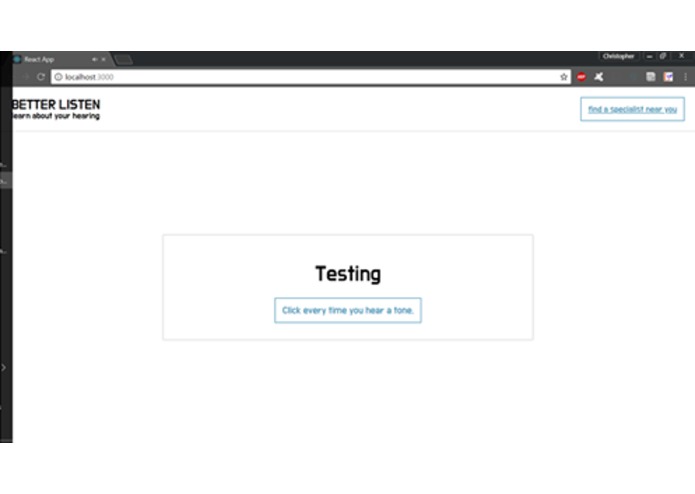This screenshot has height=494, width=695.
Task: View site information icon beside localhost
Action: click(x=58, y=77)
